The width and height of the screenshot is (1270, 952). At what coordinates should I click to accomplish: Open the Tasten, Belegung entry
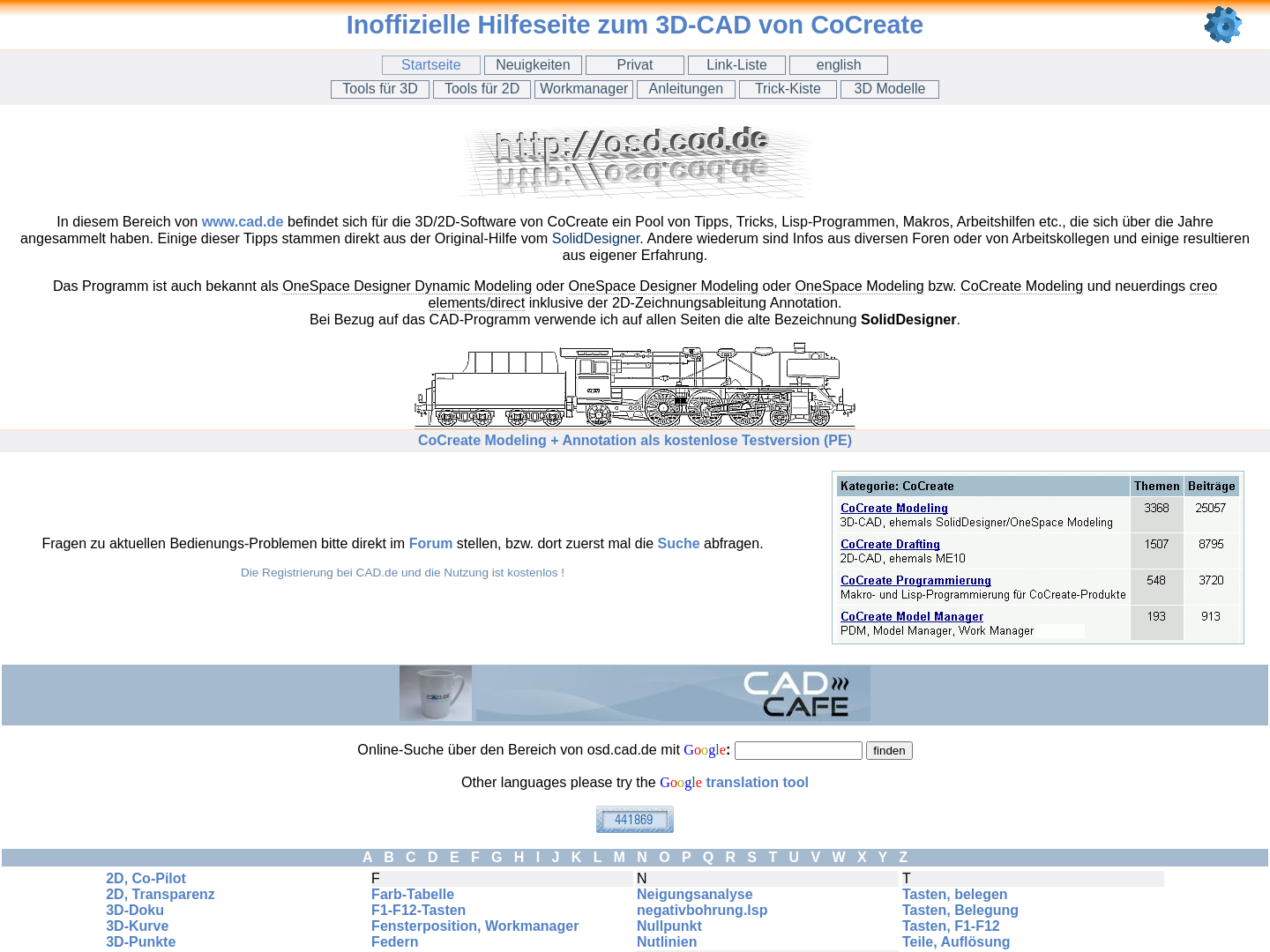pyautogui.click(x=960, y=911)
